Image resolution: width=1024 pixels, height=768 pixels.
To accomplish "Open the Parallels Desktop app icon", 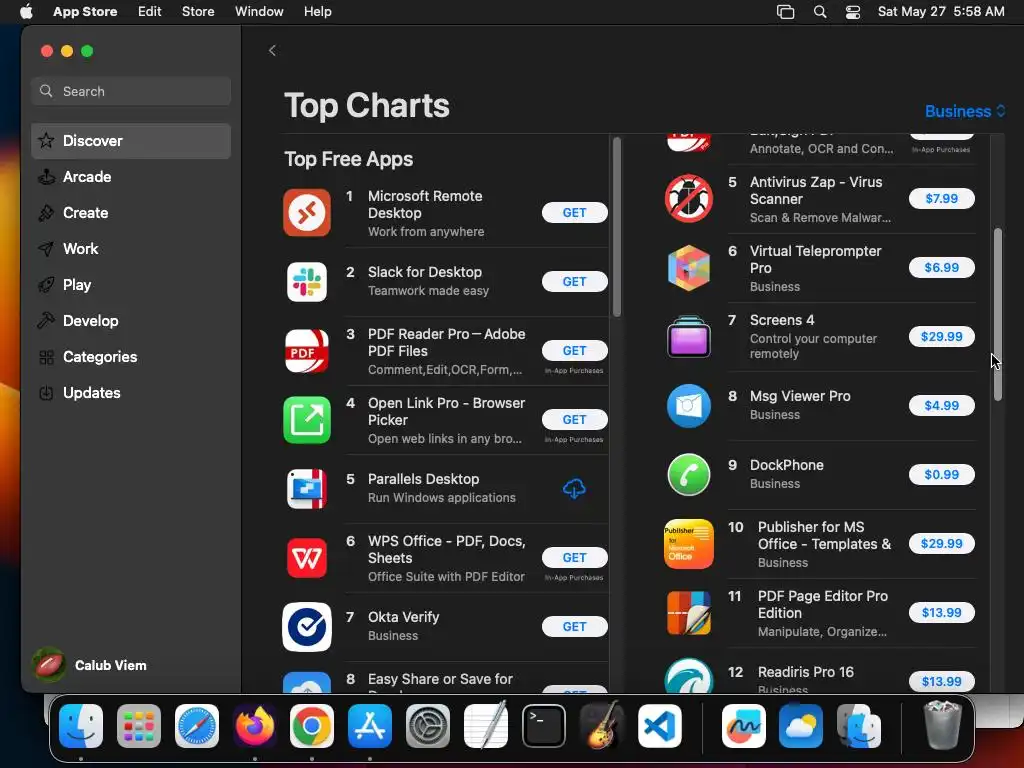I will coord(307,488).
